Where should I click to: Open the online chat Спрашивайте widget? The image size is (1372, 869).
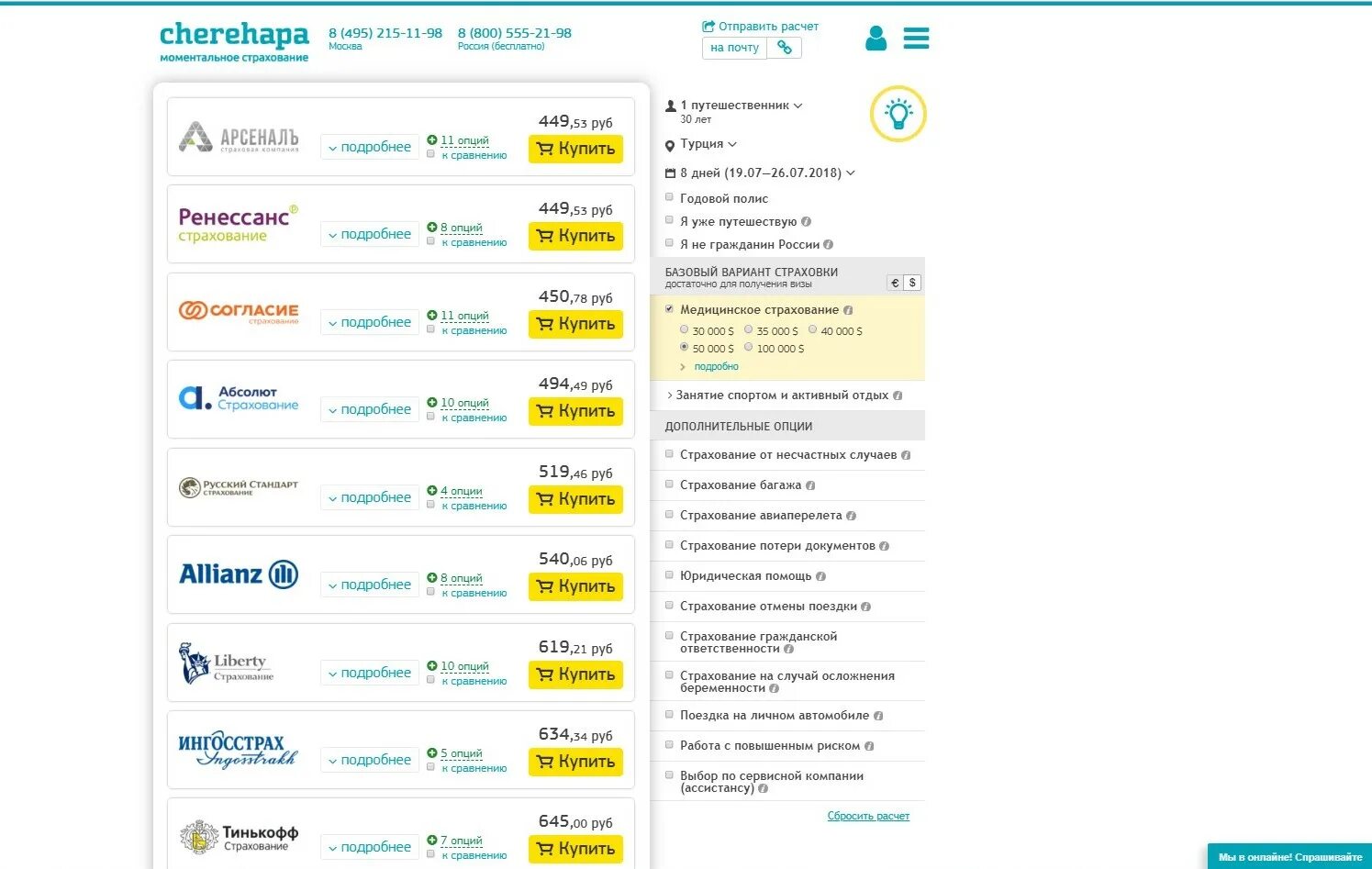coord(1289,856)
